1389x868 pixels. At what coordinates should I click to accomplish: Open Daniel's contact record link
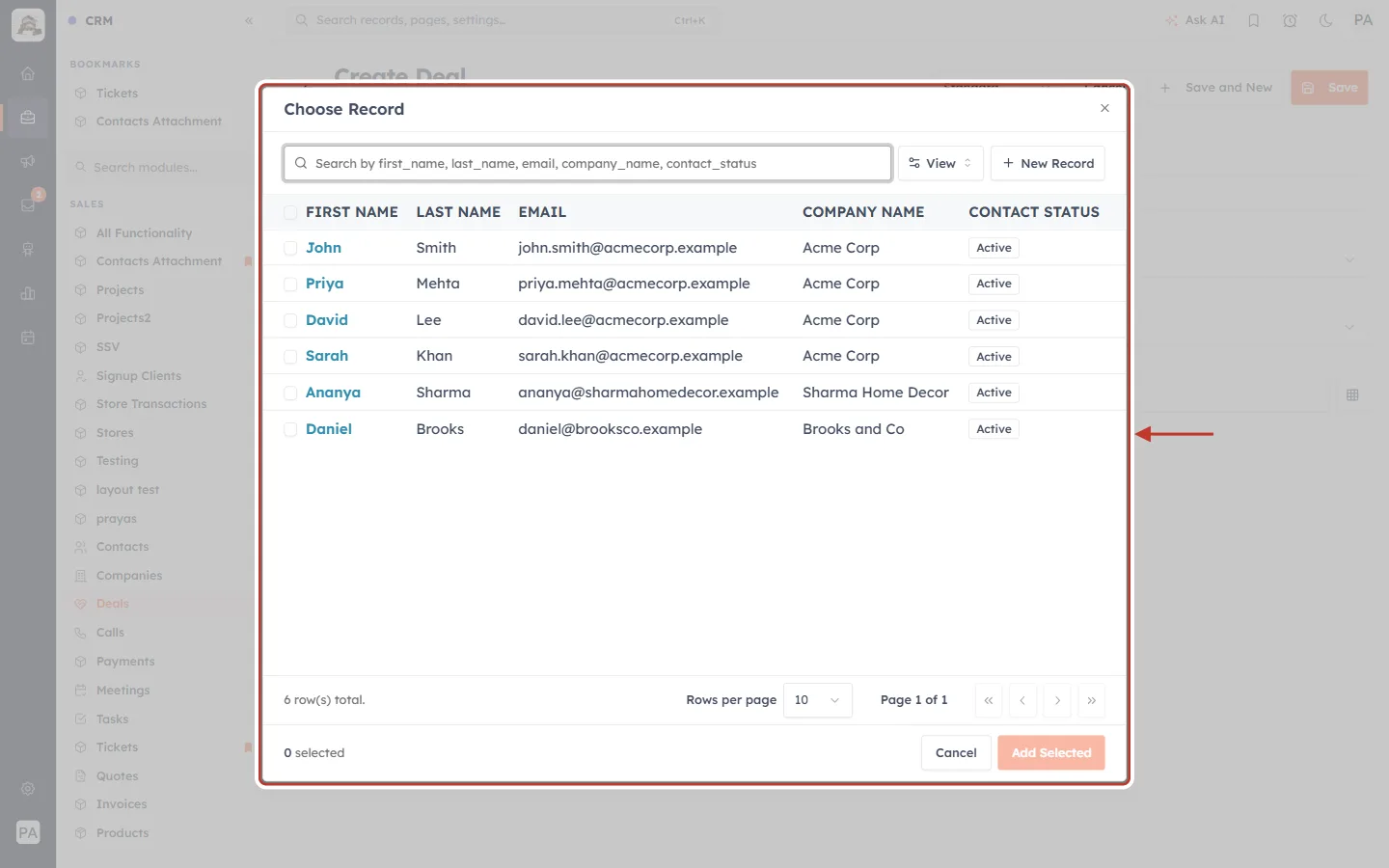[x=329, y=429]
